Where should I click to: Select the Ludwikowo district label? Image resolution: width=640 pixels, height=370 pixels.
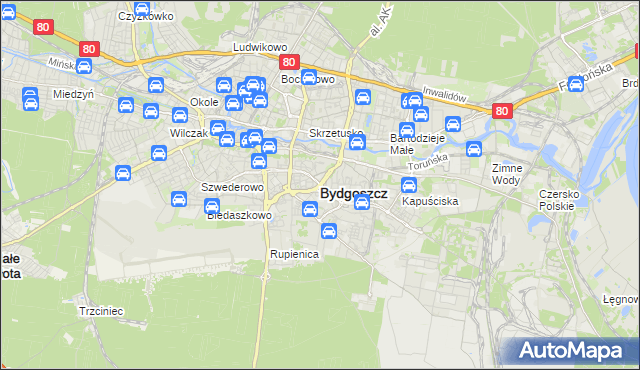pos(260,47)
